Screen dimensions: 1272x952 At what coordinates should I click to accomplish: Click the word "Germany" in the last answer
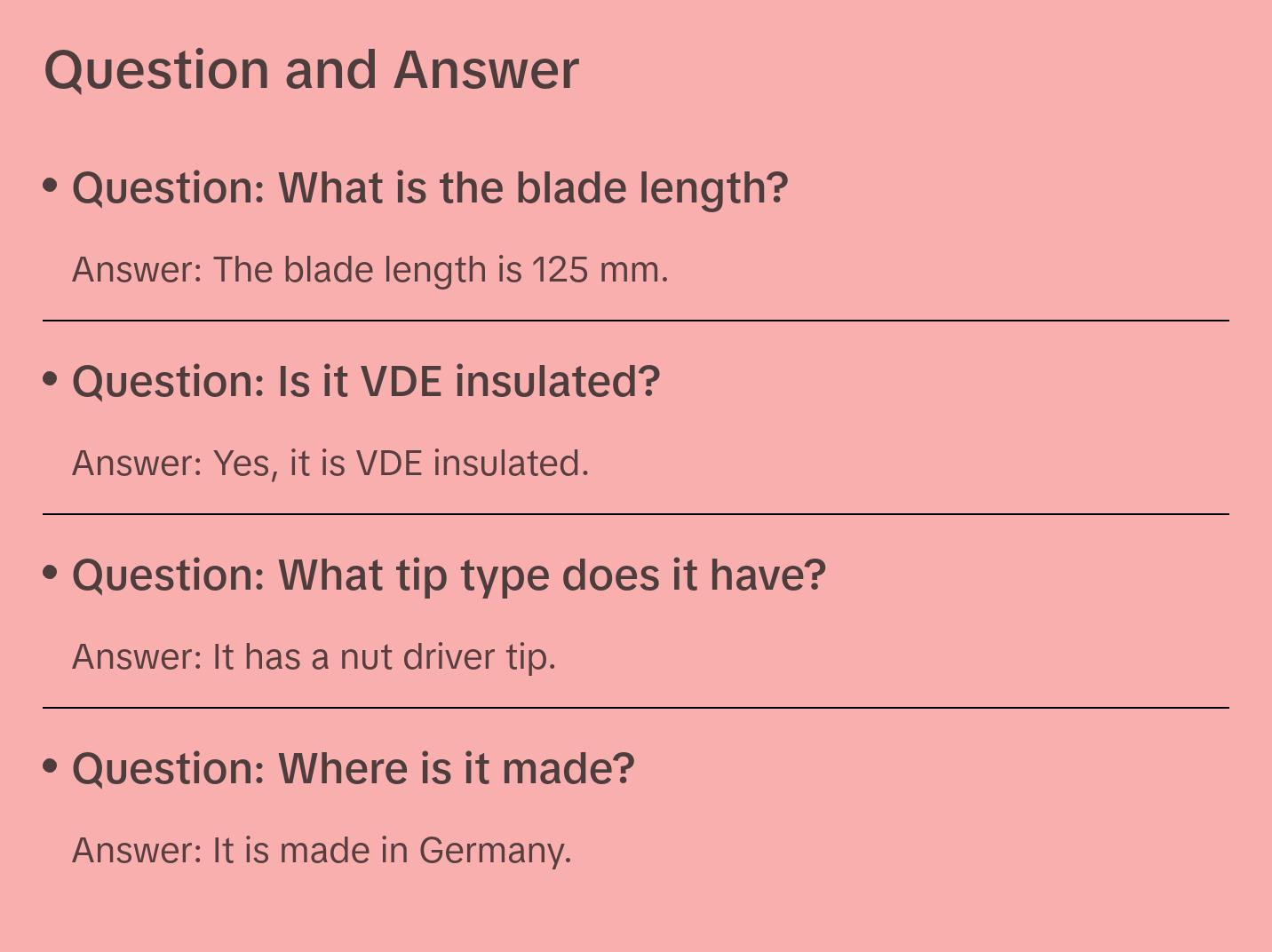click(x=495, y=851)
